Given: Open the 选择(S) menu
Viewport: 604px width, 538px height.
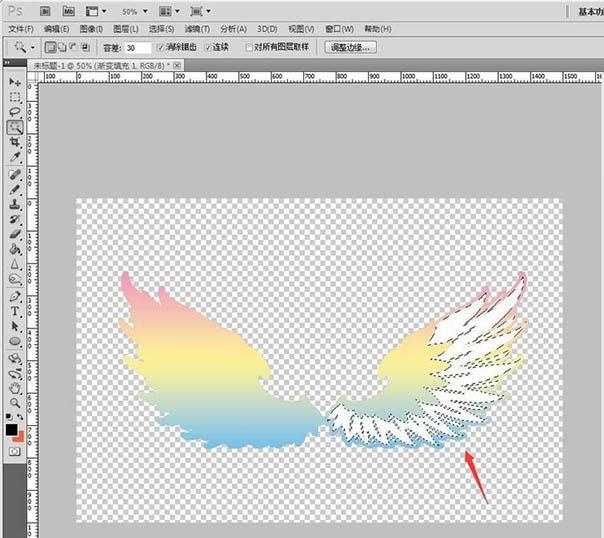Looking at the screenshot, I should [x=161, y=29].
